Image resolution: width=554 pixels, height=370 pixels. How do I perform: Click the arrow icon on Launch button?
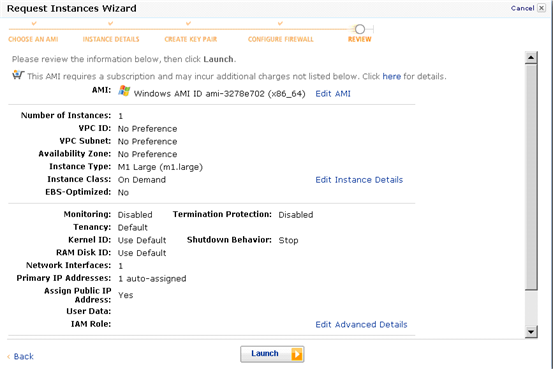(x=297, y=354)
